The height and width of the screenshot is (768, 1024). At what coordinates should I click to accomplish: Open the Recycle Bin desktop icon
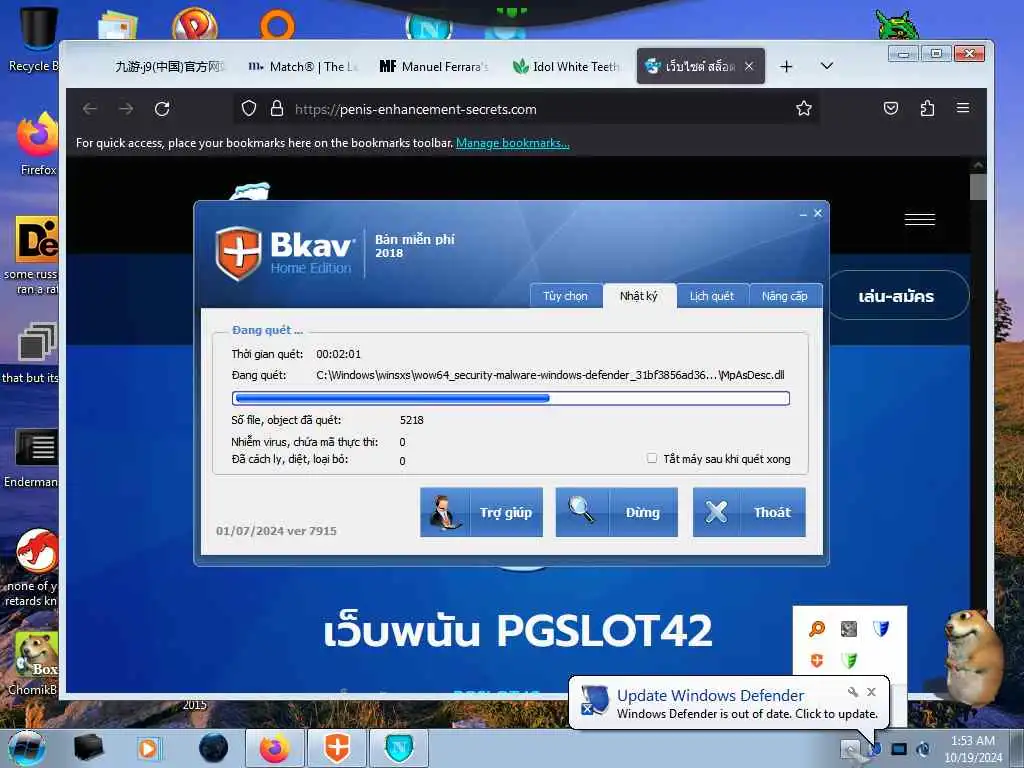pos(34,39)
